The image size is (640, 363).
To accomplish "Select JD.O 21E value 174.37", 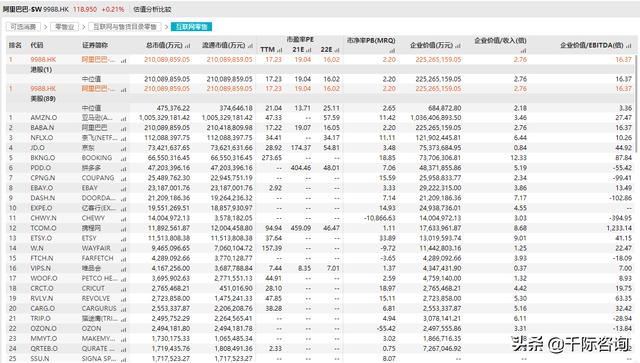I will (301, 148).
